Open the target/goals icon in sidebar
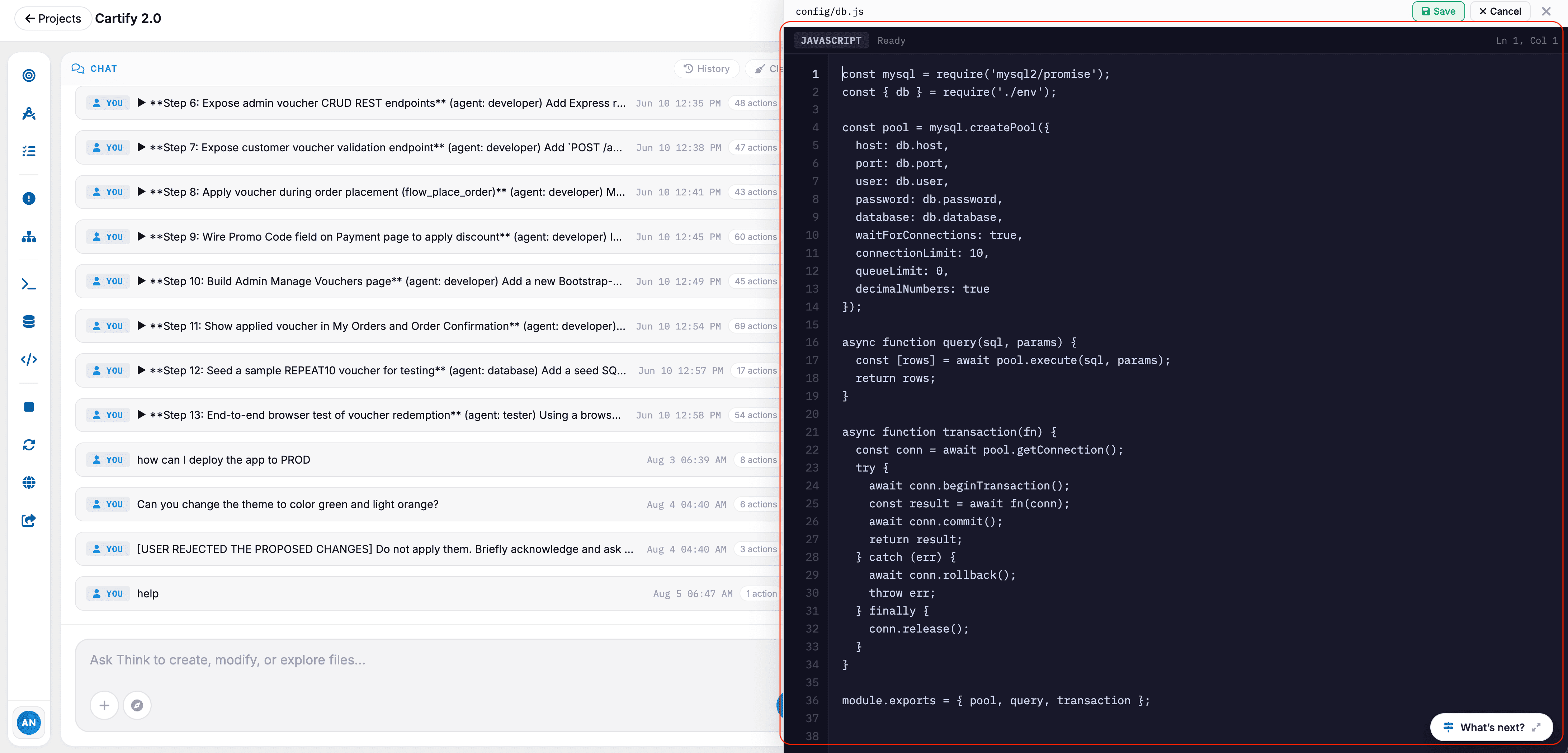The image size is (1568, 753). pyautogui.click(x=29, y=76)
